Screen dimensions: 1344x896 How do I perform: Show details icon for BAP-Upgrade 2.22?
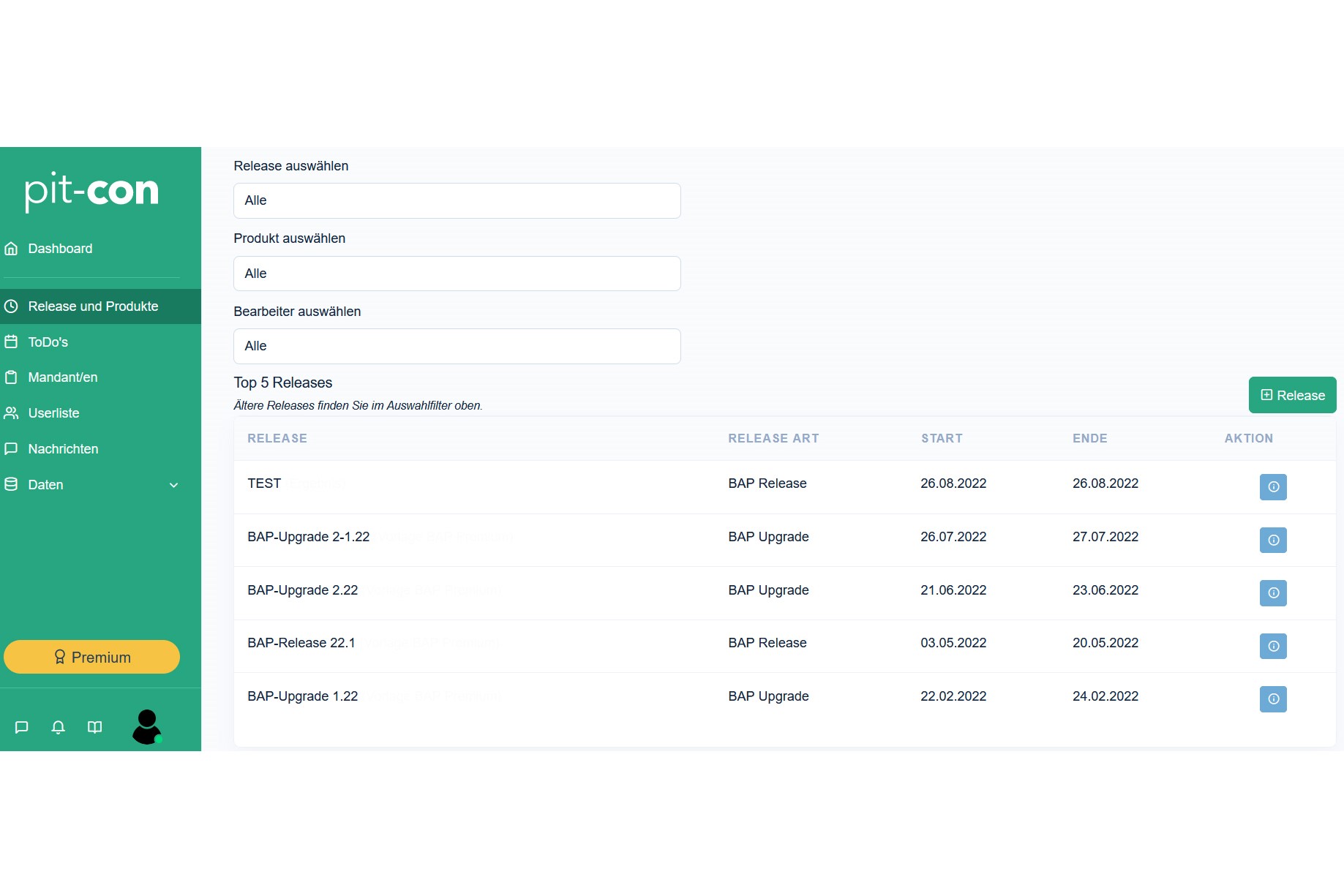tap(1272, 593)
